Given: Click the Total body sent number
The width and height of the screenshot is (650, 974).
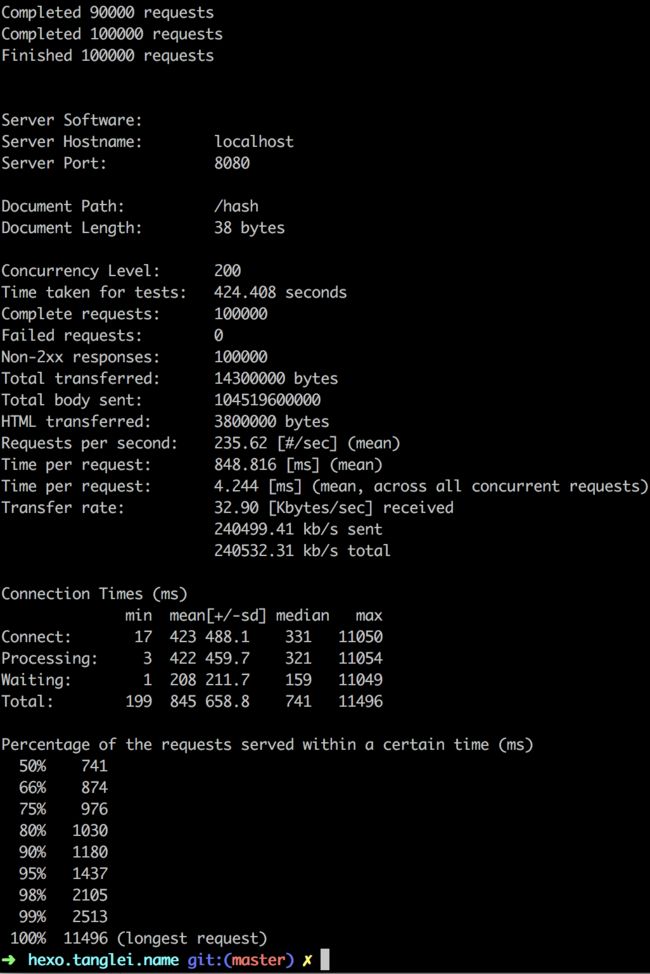Looking at the screenshot, I should click(267, 399).
